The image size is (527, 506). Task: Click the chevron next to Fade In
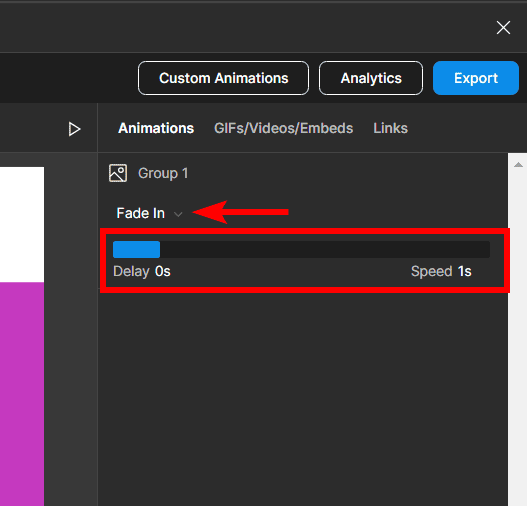coord(178,214)
